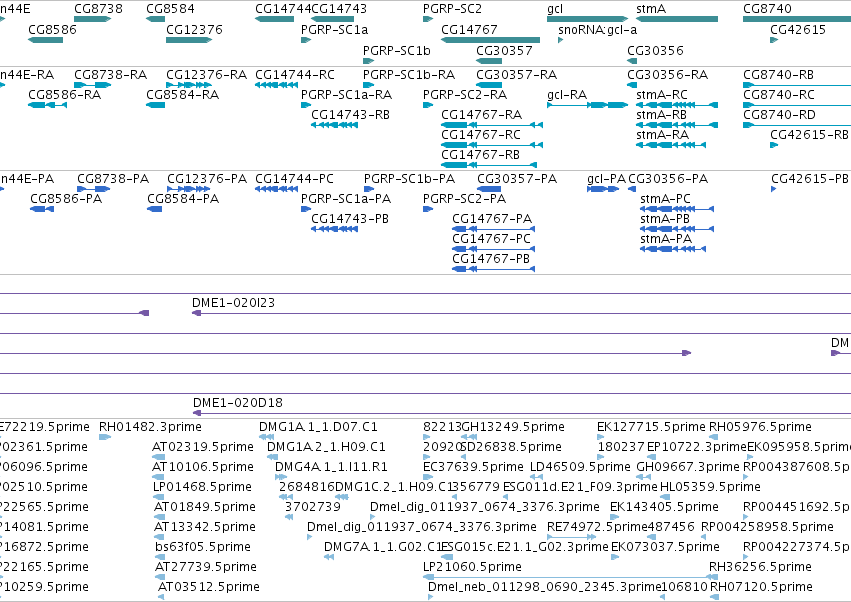Click the DME1-020I23 BAC label
The height and width of the screenshot is (602, 851).
coord(233,302)
